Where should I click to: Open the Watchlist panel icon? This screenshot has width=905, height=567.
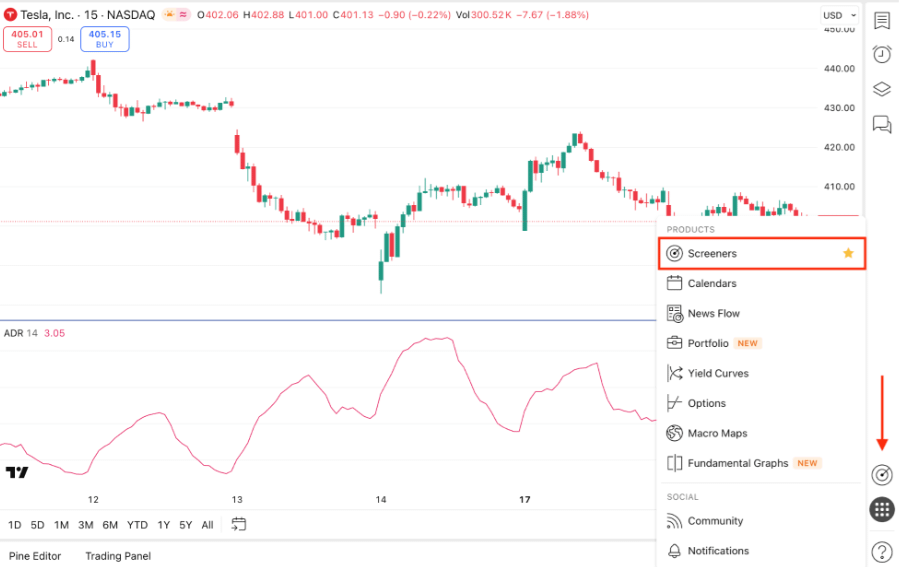881,21
